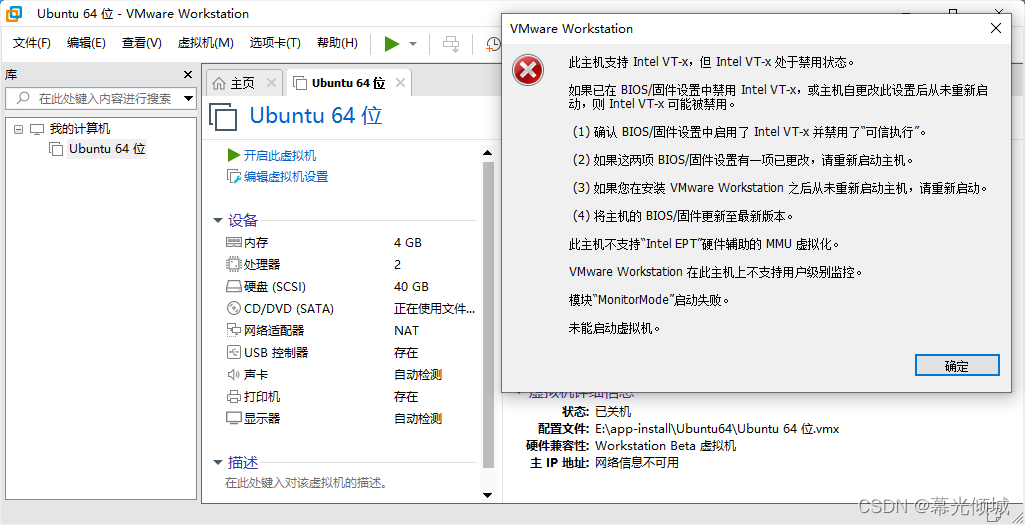The width and height of the screenshot is (1025, 525).
Task: Click the CD/DVD (SATA) disc icon
Action: 234,309
